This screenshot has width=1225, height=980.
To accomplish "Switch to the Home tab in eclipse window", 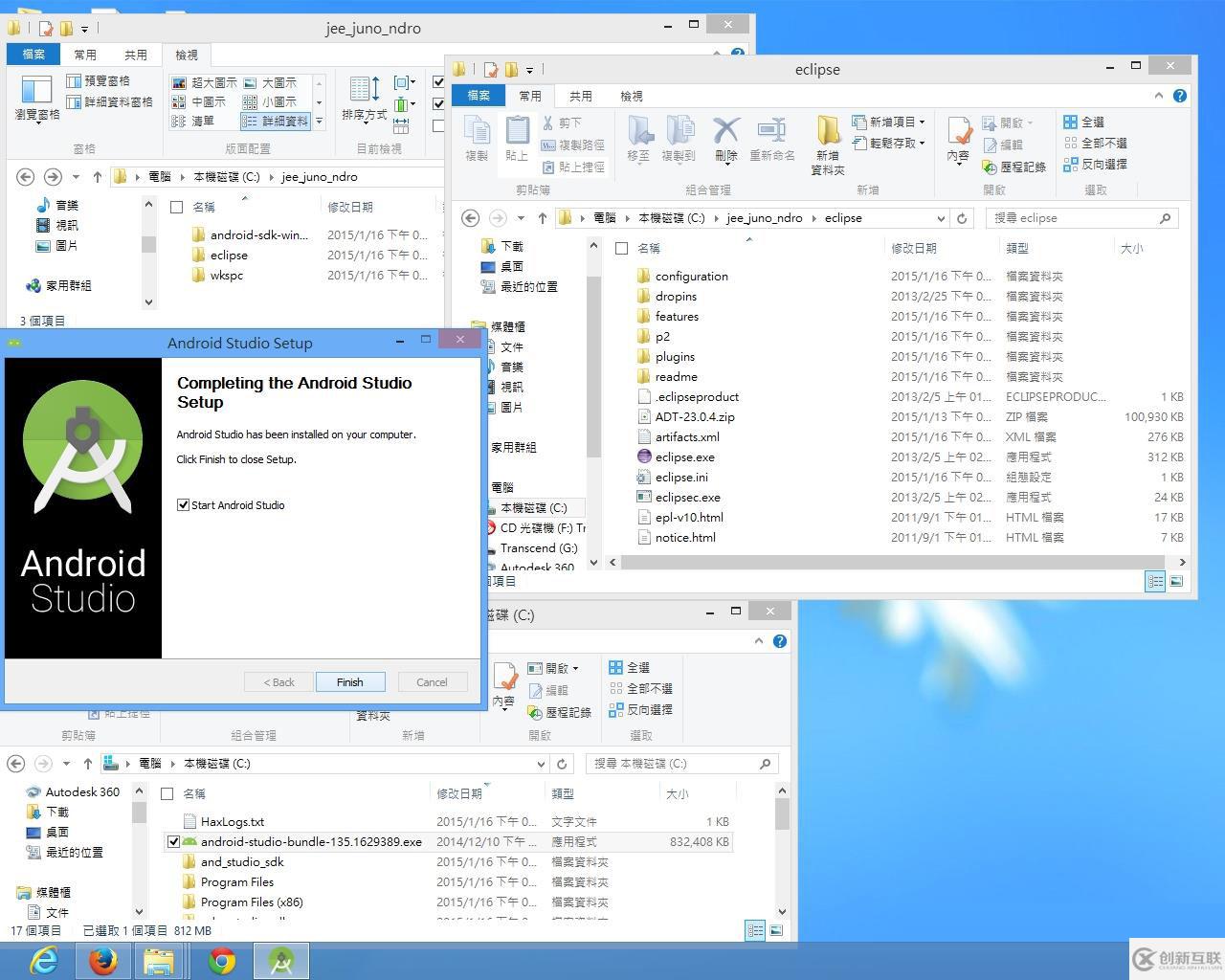I will tap(530, 96).
